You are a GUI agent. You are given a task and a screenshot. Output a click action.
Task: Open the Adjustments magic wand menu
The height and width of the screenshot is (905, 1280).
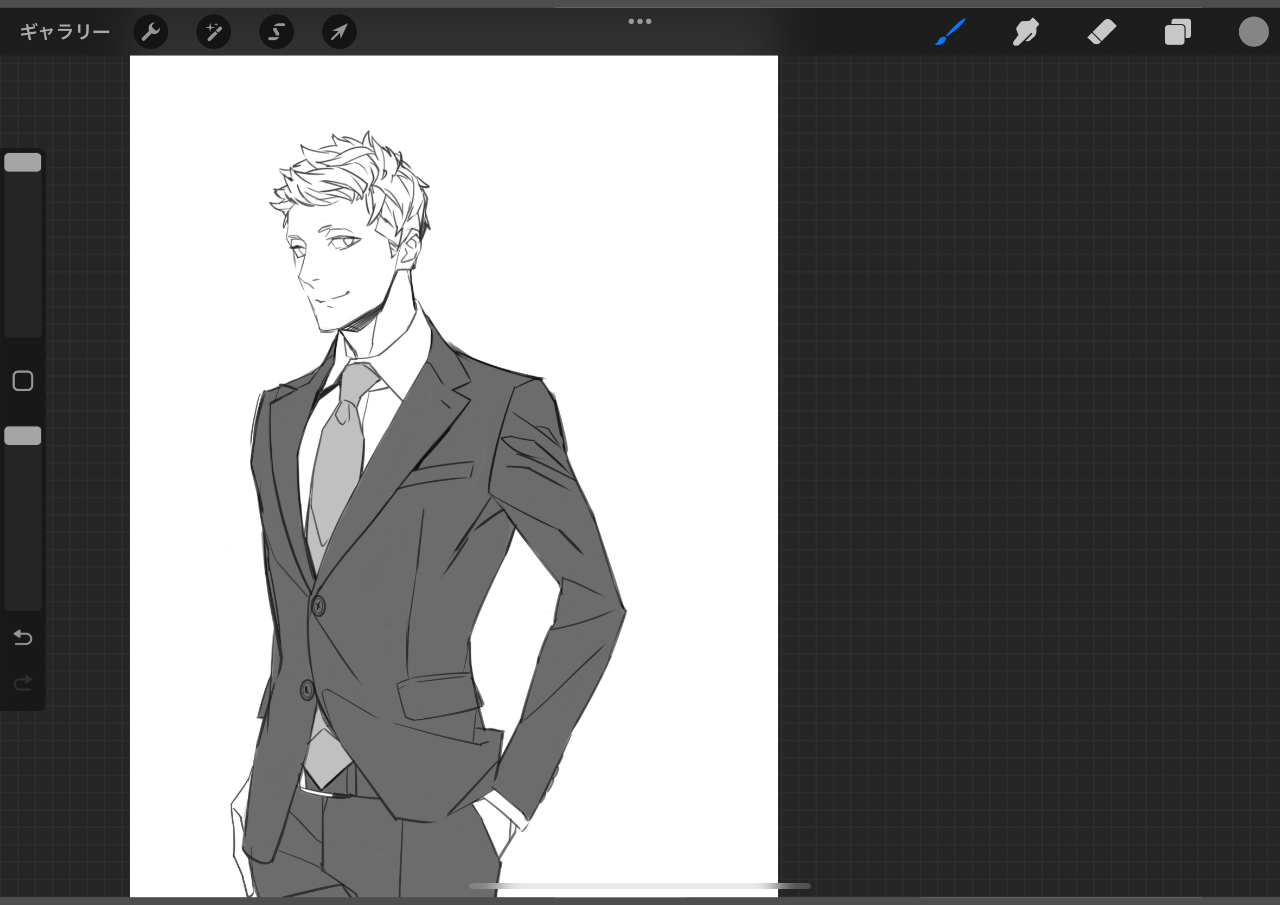pyautogui.click(x=214, y=32)
